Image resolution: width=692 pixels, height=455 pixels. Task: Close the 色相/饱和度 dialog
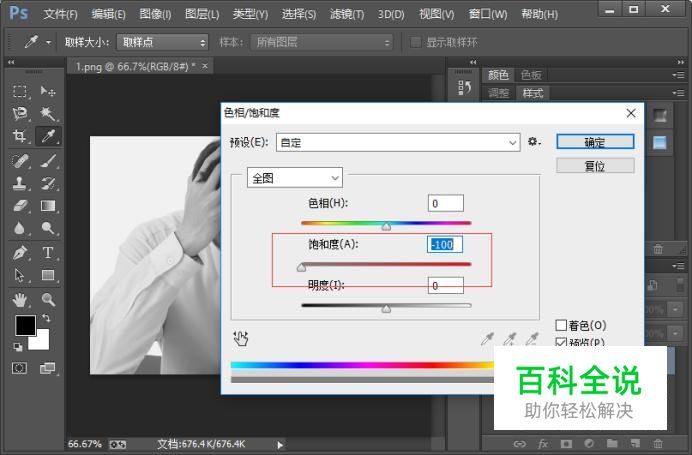tap(631, 113)
